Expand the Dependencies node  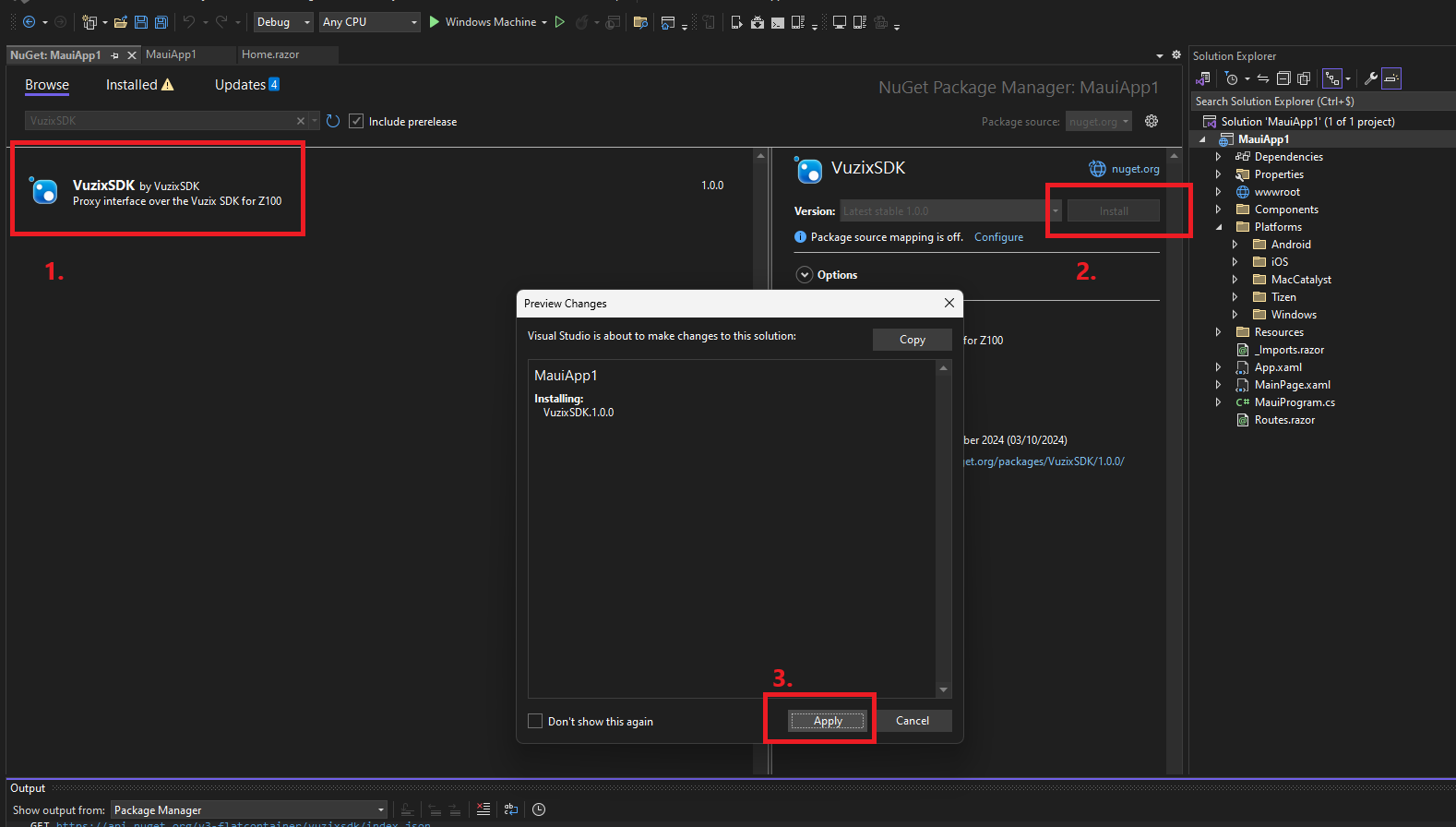click(x=1218, y=157)
